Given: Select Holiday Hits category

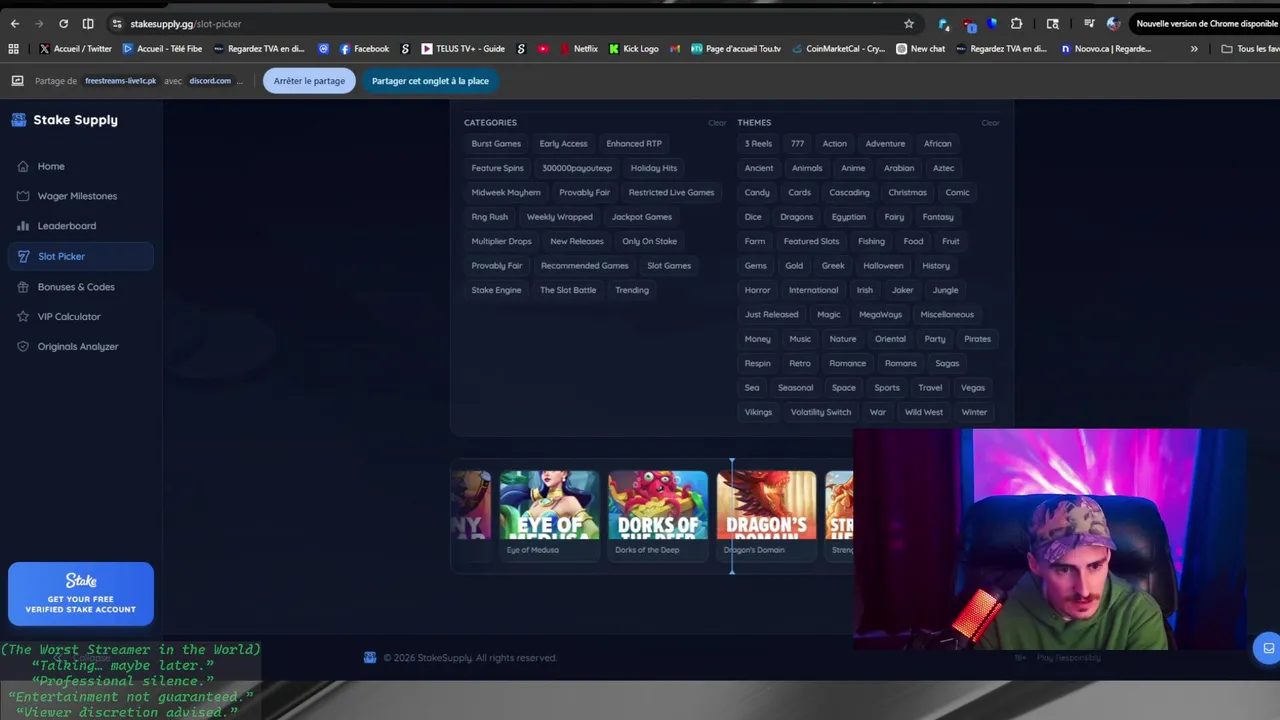Looking at the screenshot, I should click(x=654, y=168).
